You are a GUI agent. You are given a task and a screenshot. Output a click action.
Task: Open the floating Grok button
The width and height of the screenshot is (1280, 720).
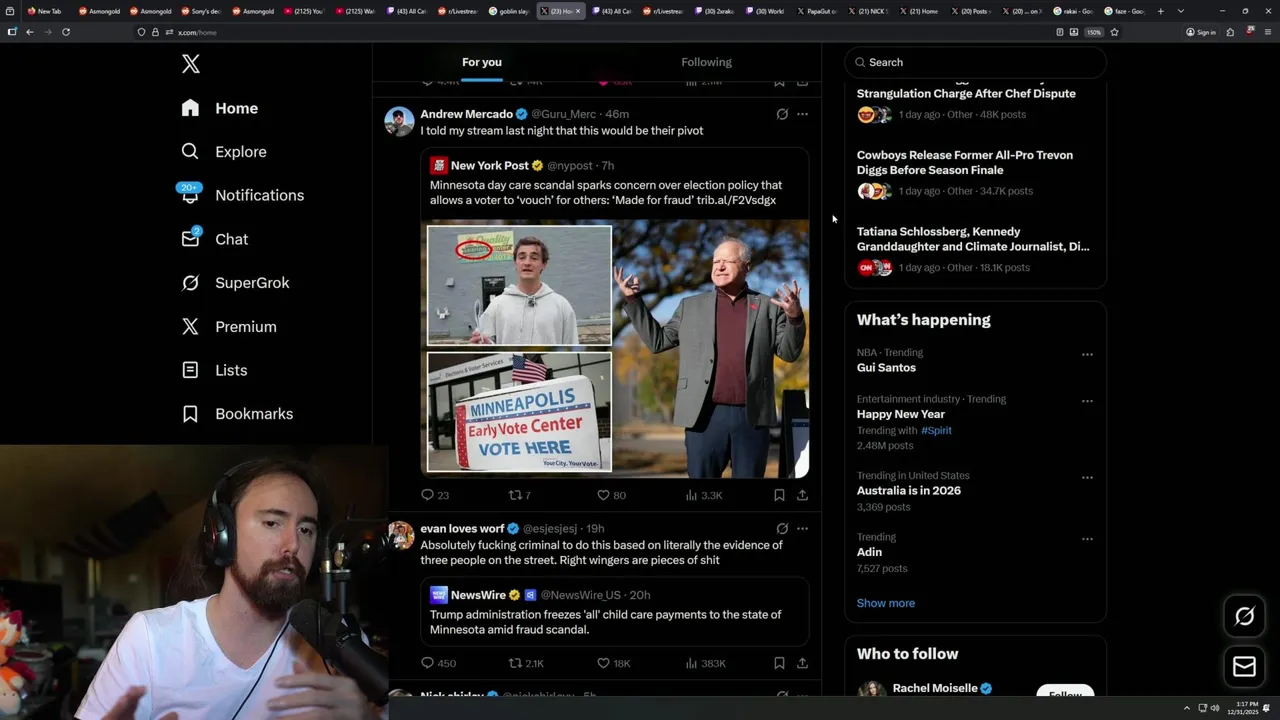[x=1244, y=616]
